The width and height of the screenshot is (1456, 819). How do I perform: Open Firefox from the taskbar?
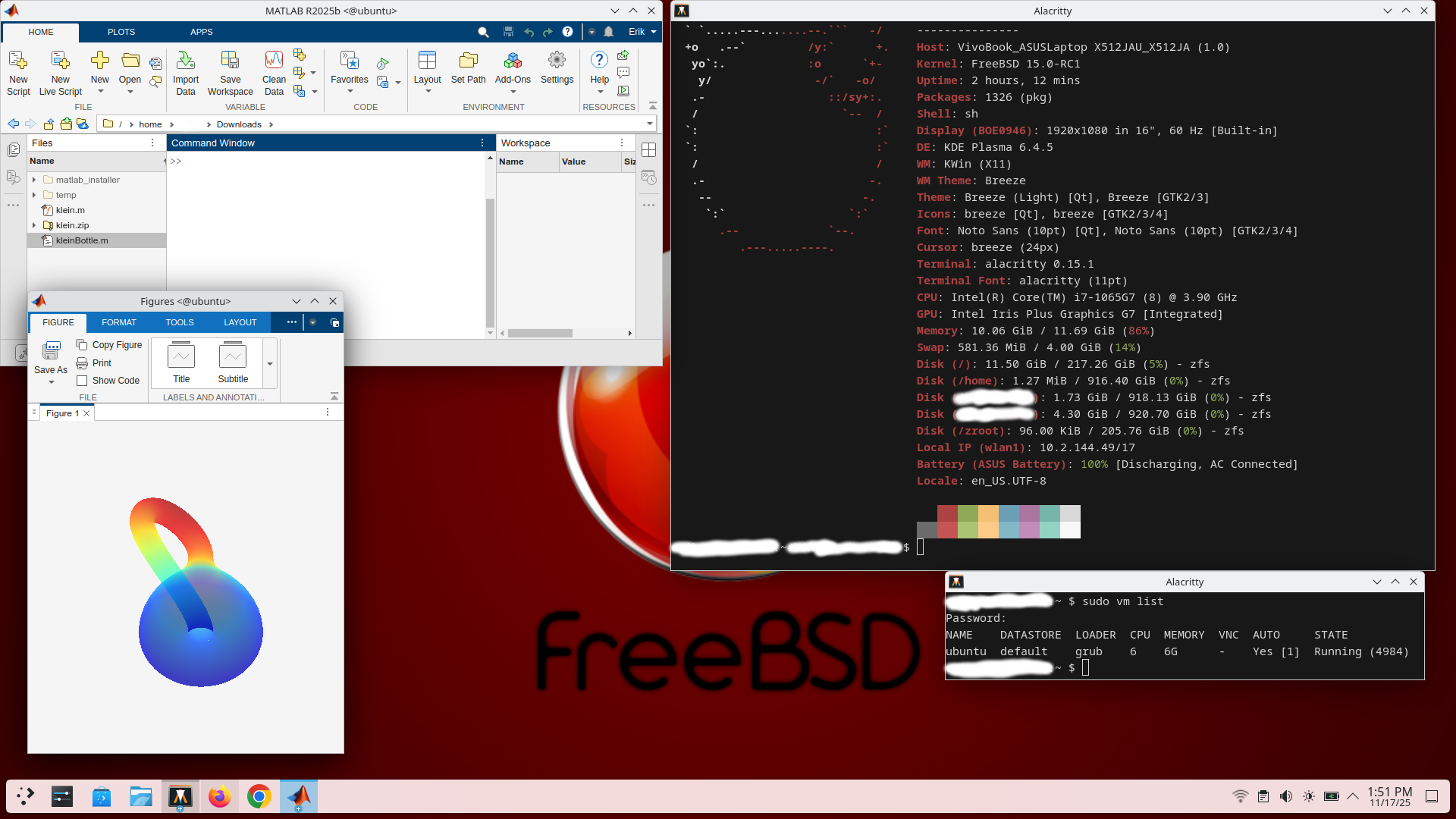[x=220, y=796]
